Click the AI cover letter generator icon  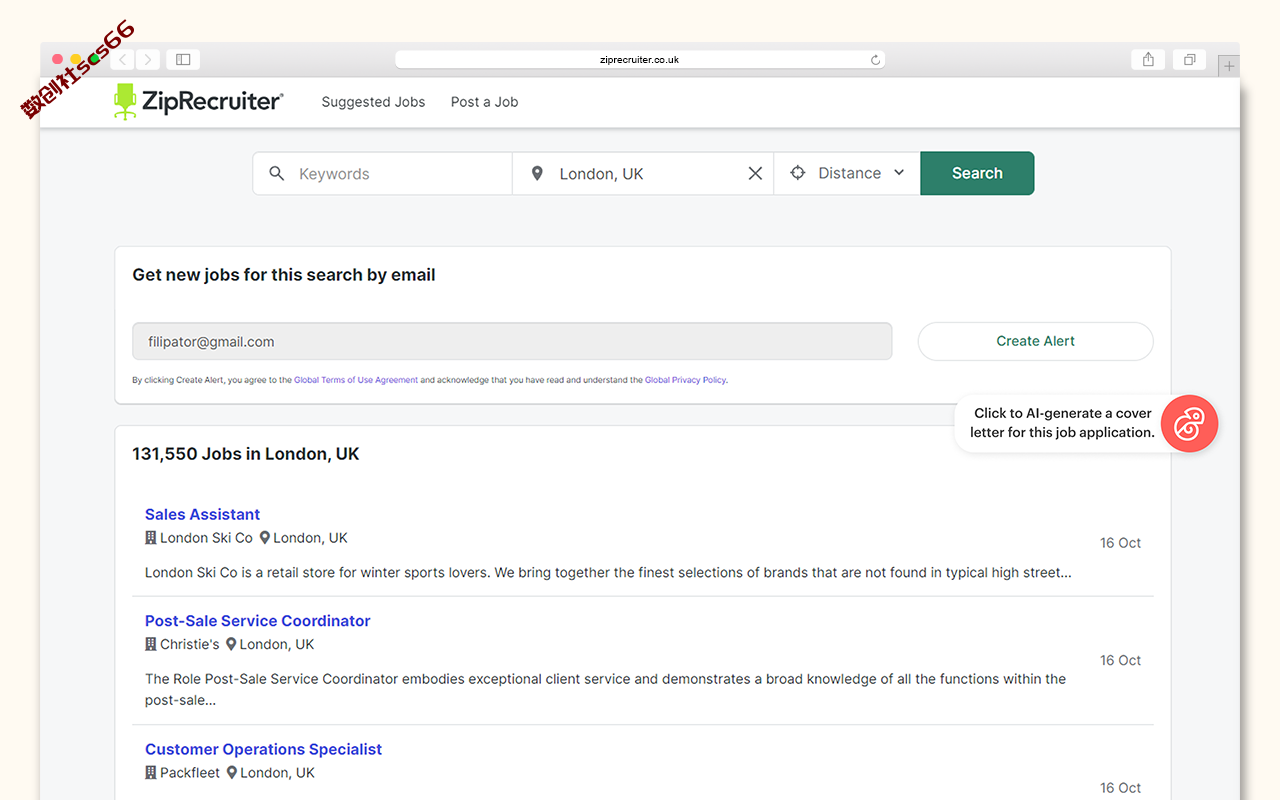pos(1189,423)
